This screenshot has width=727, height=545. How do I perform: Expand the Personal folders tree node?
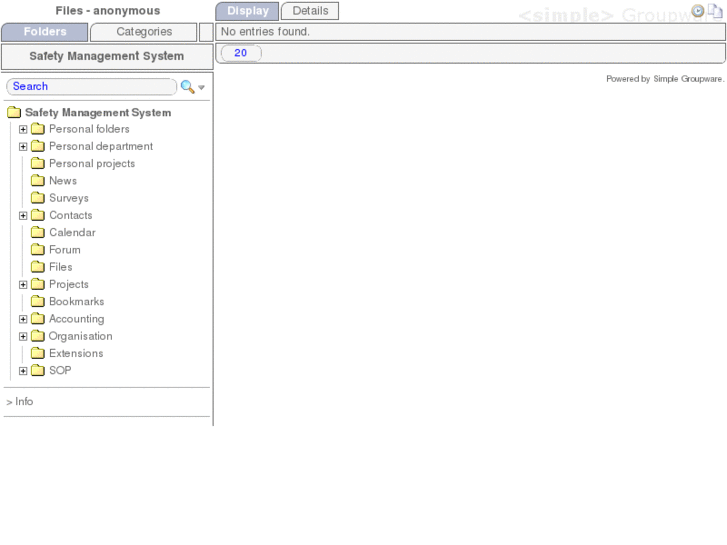23,129
